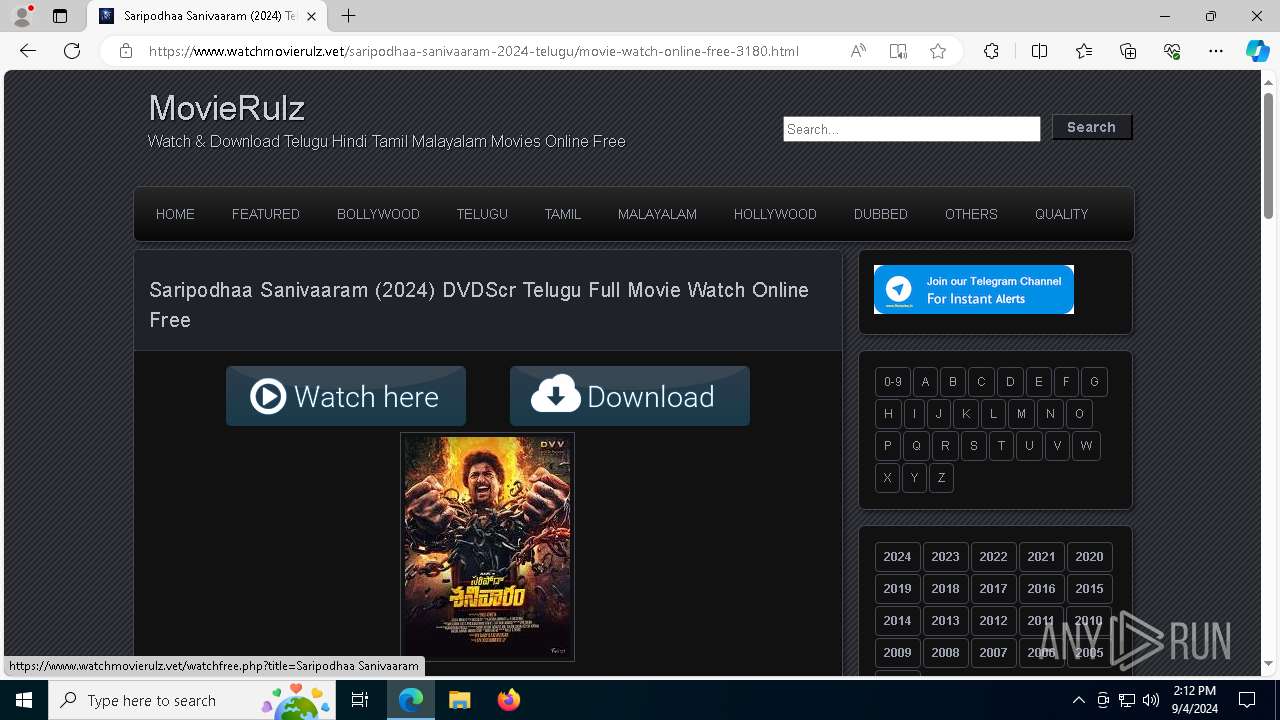Open notification center icon
The width and height of the screenshot is (1280, 720).
(1247, 700)
